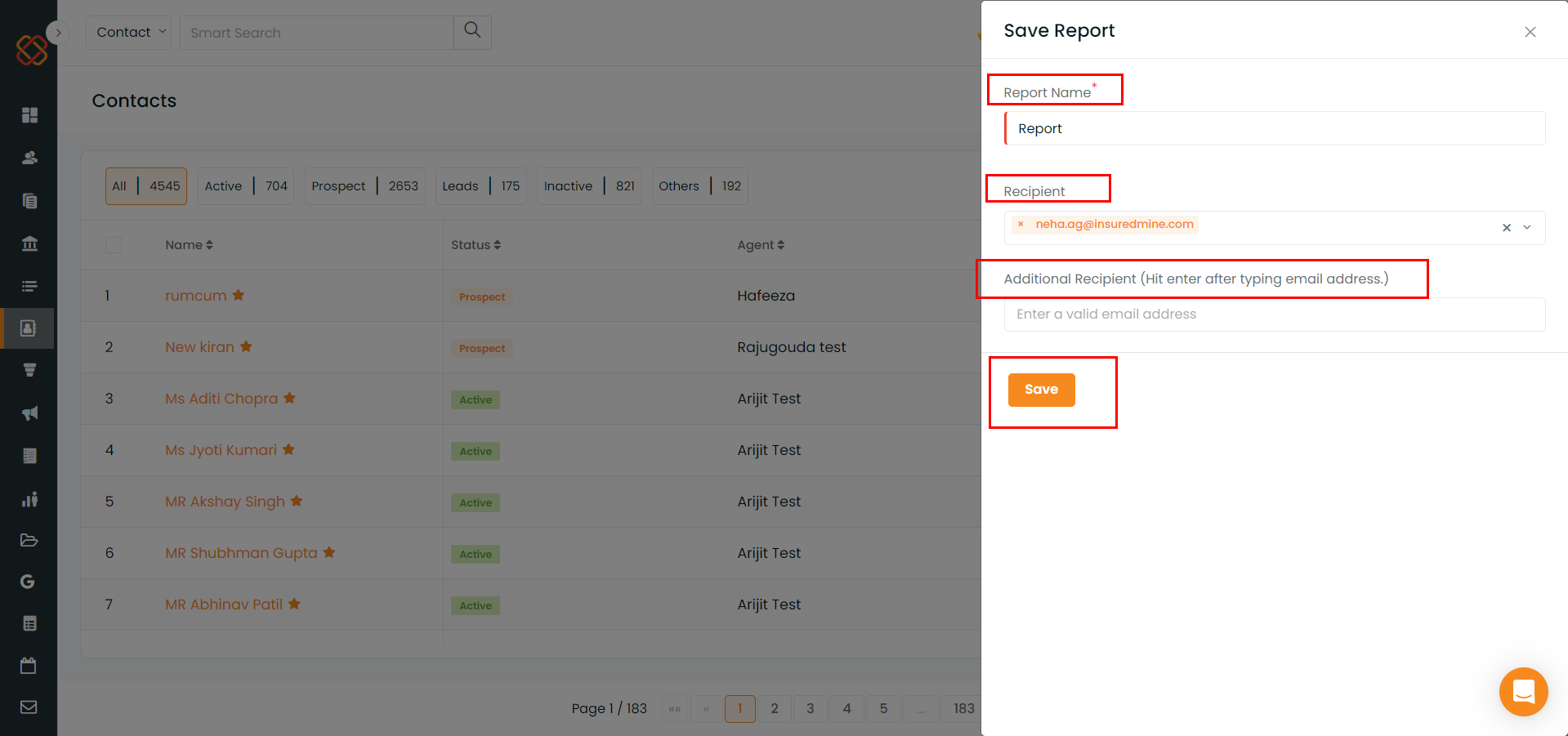The image size is (1568, 736).
Task: Clear all recipients with the X
Action: 1507,228
